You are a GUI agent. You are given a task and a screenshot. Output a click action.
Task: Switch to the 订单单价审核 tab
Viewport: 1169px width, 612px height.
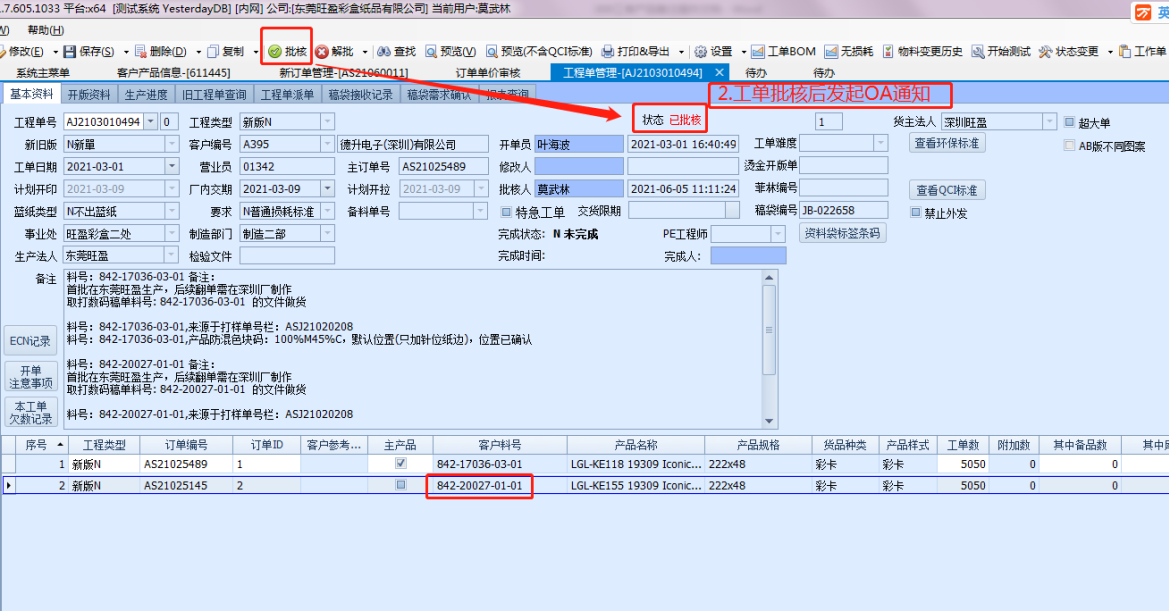click(488, 72)
